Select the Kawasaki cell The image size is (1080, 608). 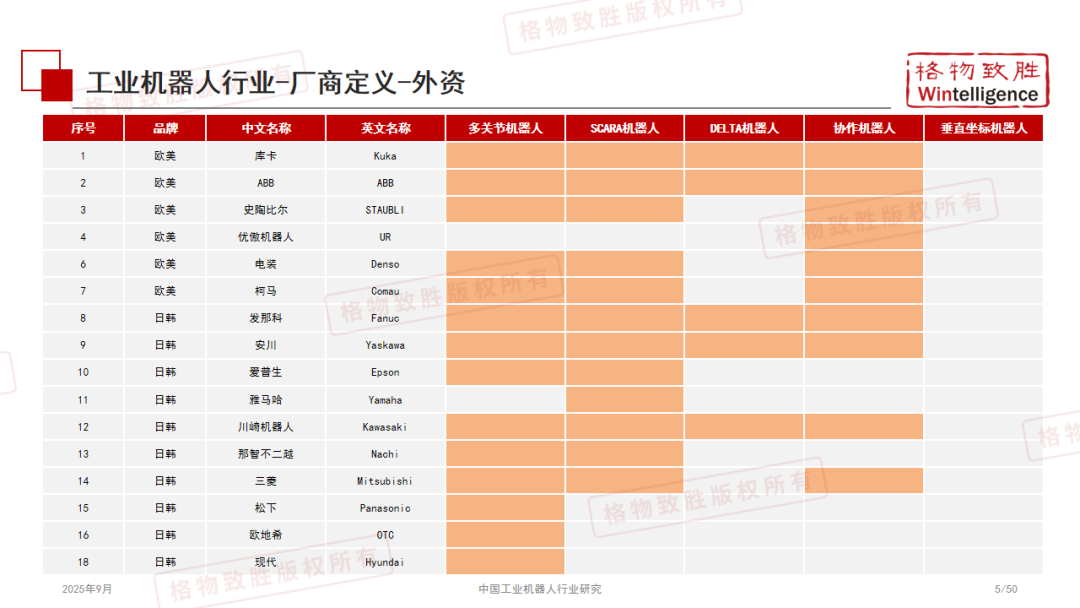(386, 427)
